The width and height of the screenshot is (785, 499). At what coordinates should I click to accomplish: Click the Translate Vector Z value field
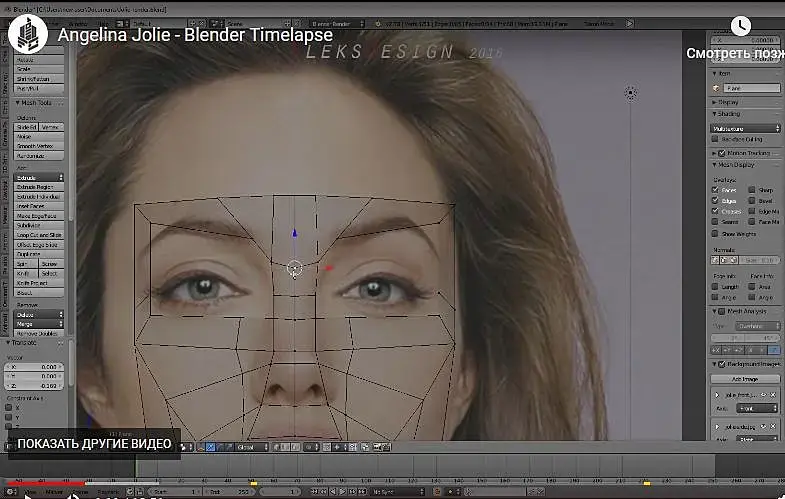point(35,386)
